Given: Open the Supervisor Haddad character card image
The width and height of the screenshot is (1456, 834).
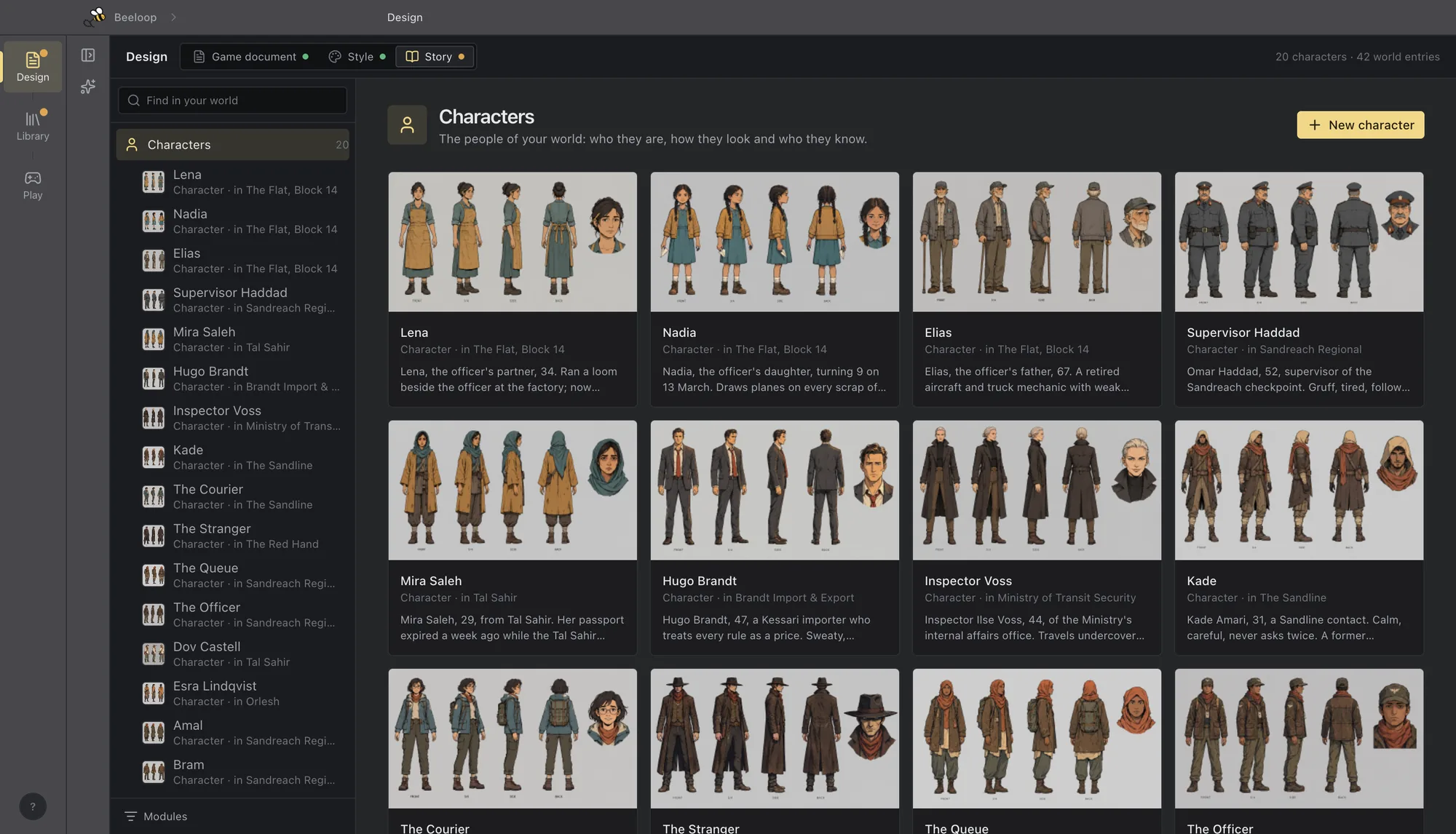Looking at the screenshot, I should pyautogui.click(x=1299, y=242).
